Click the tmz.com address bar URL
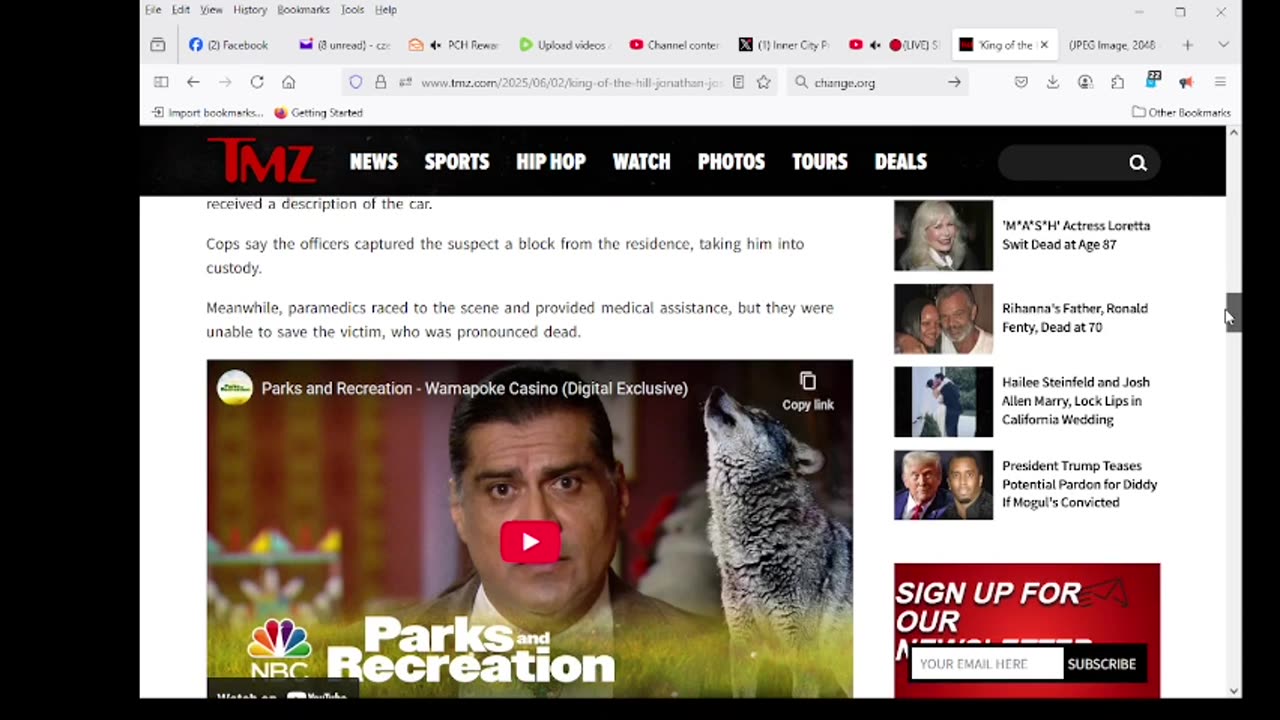This screenshot has height=720, width=1280. [571, 83]
